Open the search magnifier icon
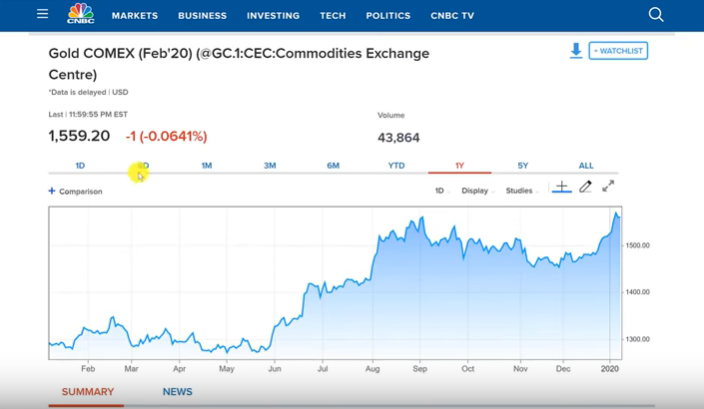 click(656, 15)
